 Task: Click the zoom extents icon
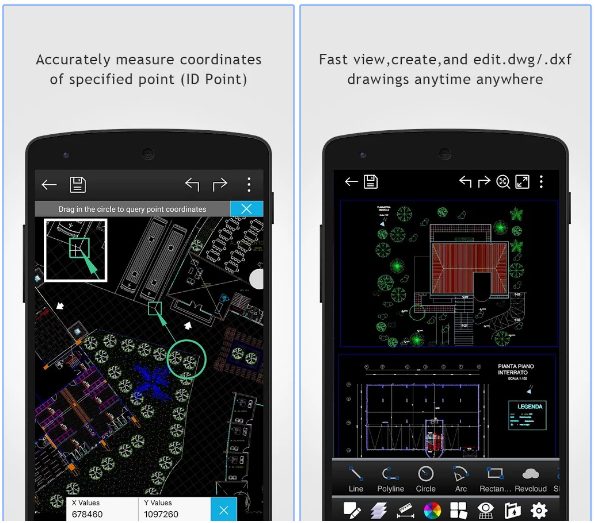pos(503,182)
